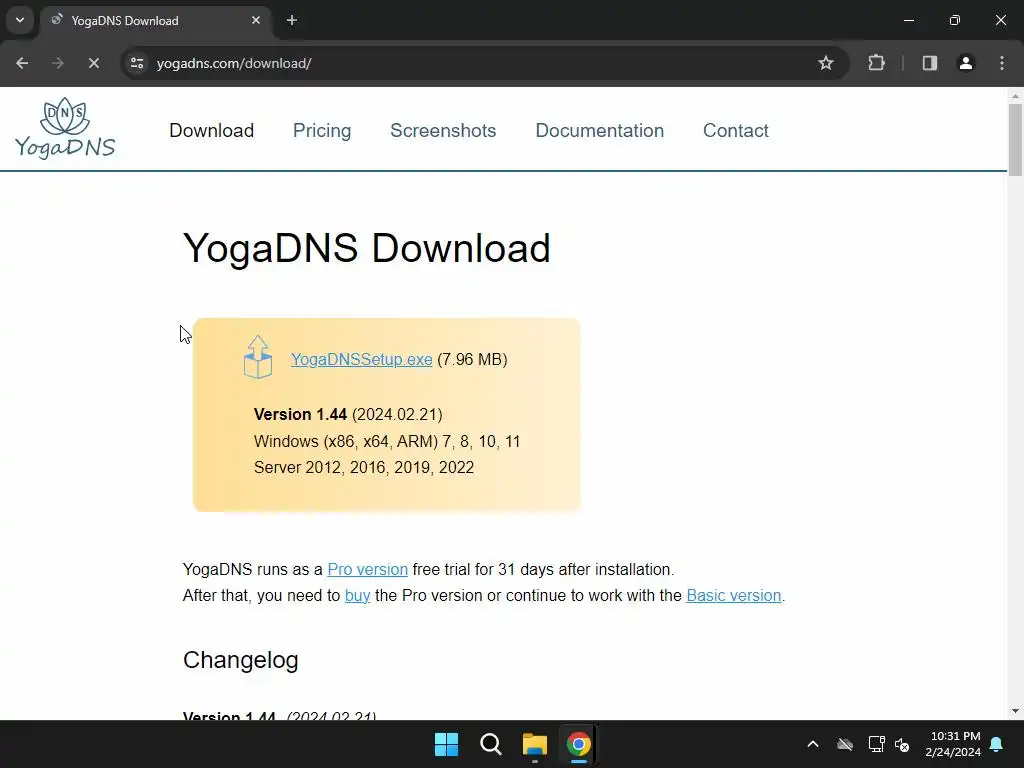Click the YogaDNS Download page heading
1024x768 pixels.
pos(366,248)
